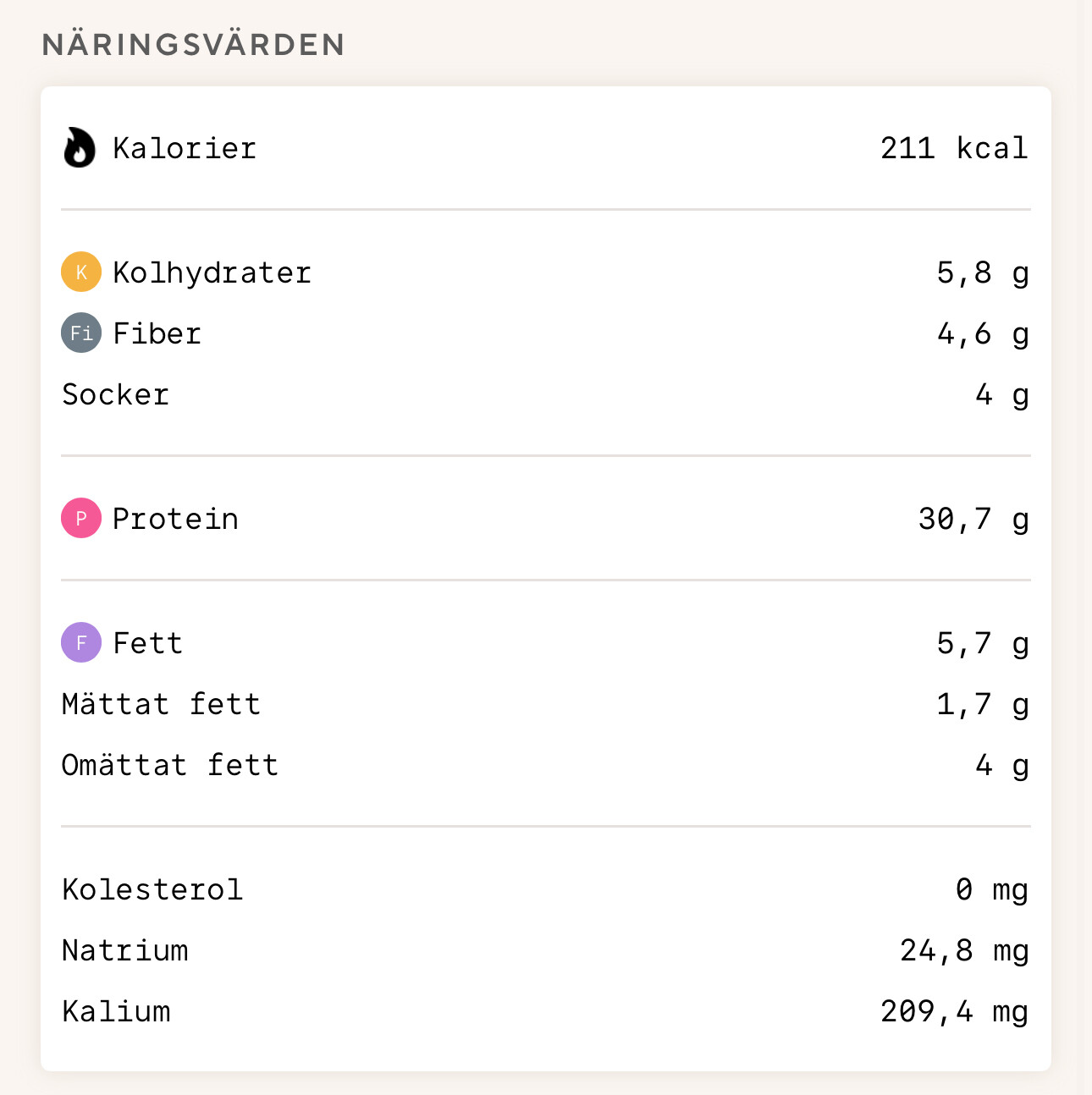Select the Kalium row label

pos(116,1011)
